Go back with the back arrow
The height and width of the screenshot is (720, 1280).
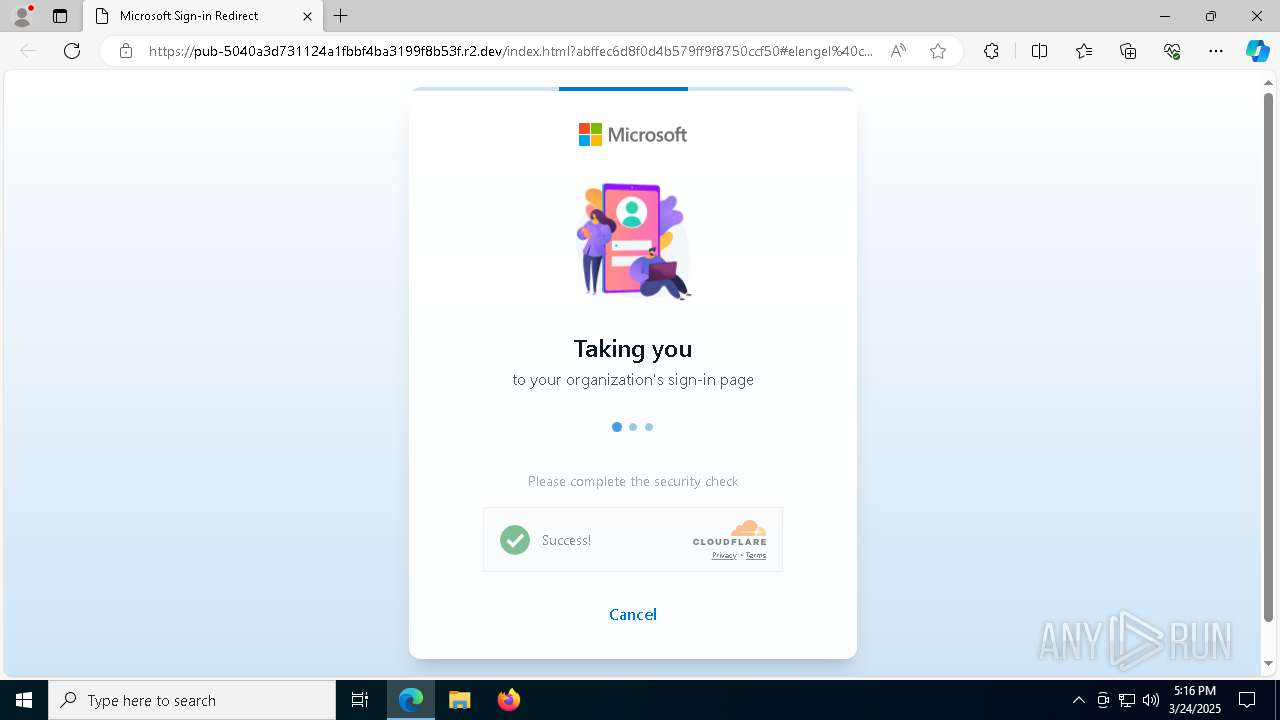[x=28, y=51]
